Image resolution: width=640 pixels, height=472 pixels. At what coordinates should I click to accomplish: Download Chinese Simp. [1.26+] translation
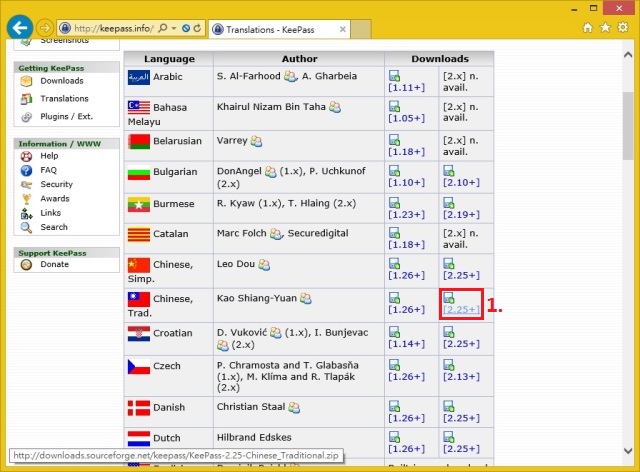[x=406, y=276]
